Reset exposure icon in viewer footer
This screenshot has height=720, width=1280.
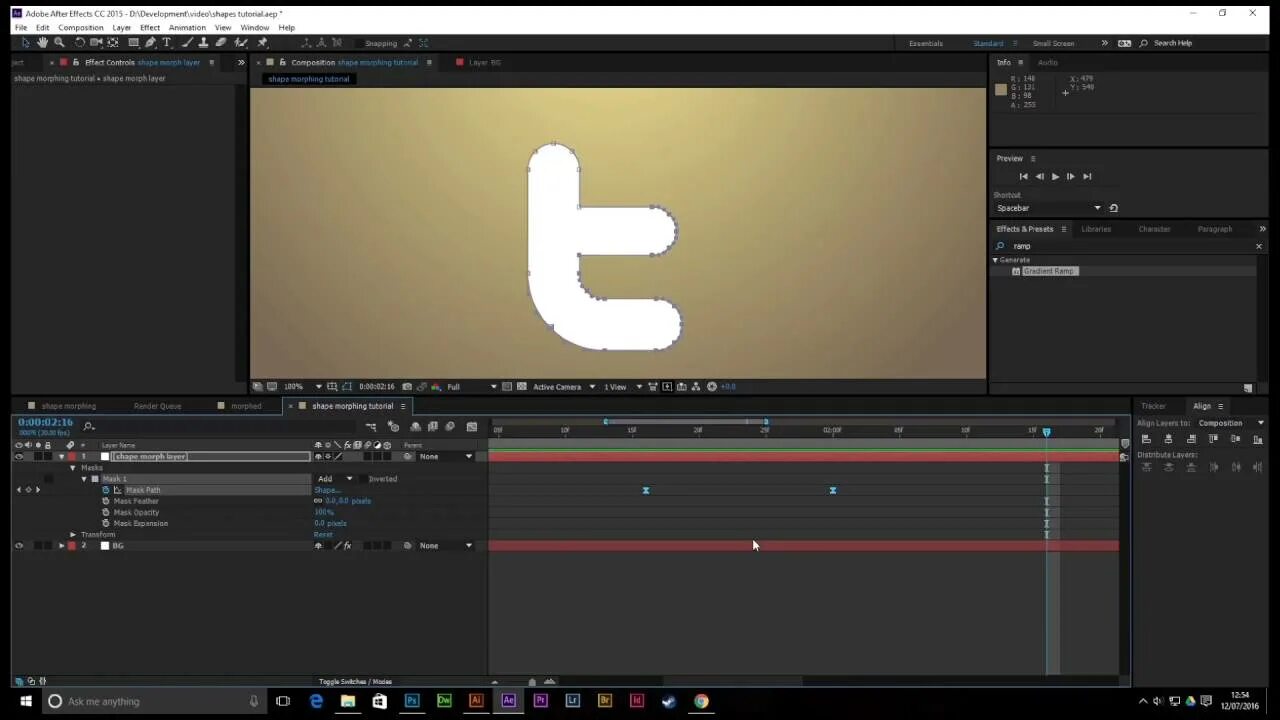point(712,387)
